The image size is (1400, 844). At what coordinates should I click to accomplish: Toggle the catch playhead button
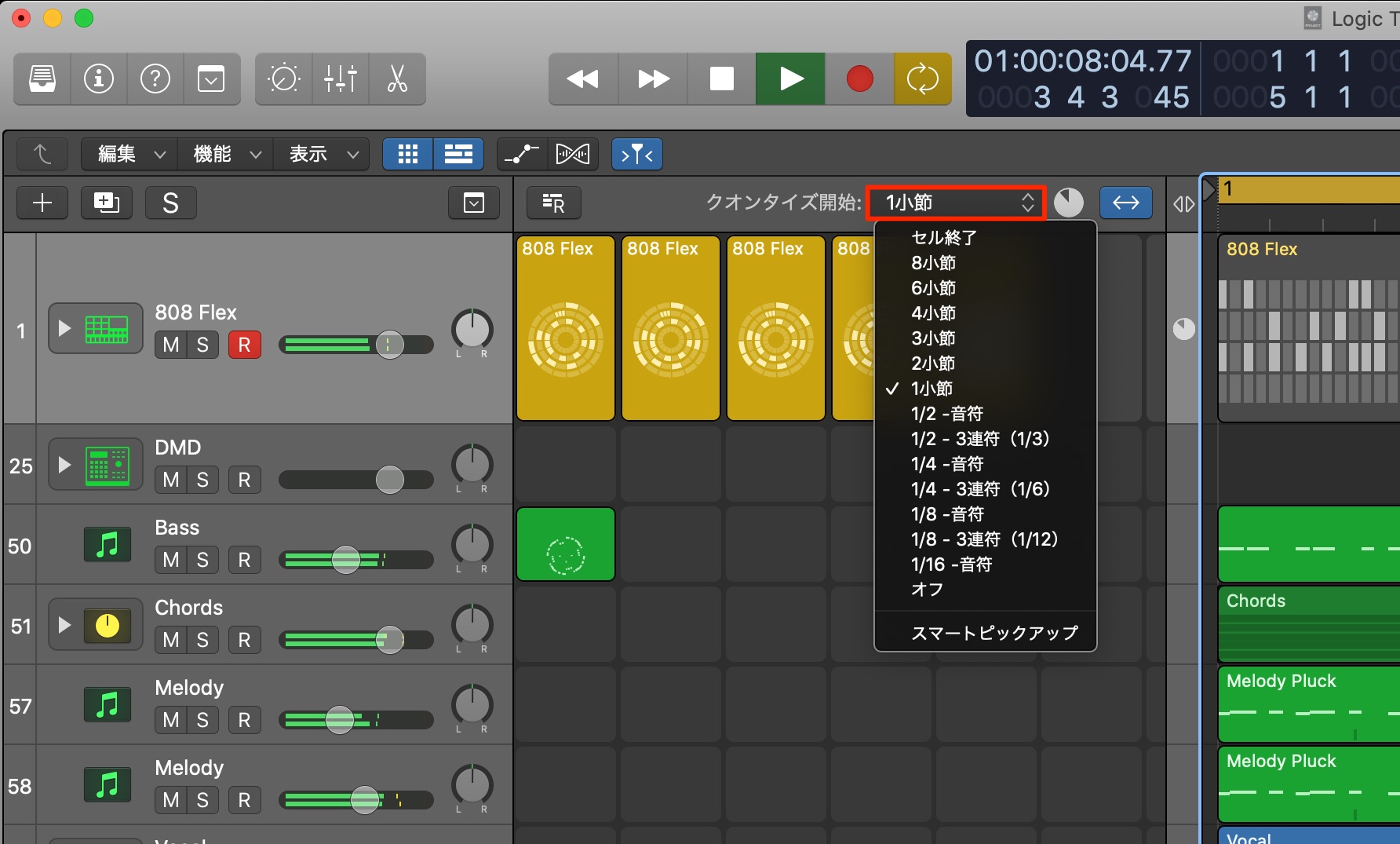pyautogui.click(x=637, y=154)
